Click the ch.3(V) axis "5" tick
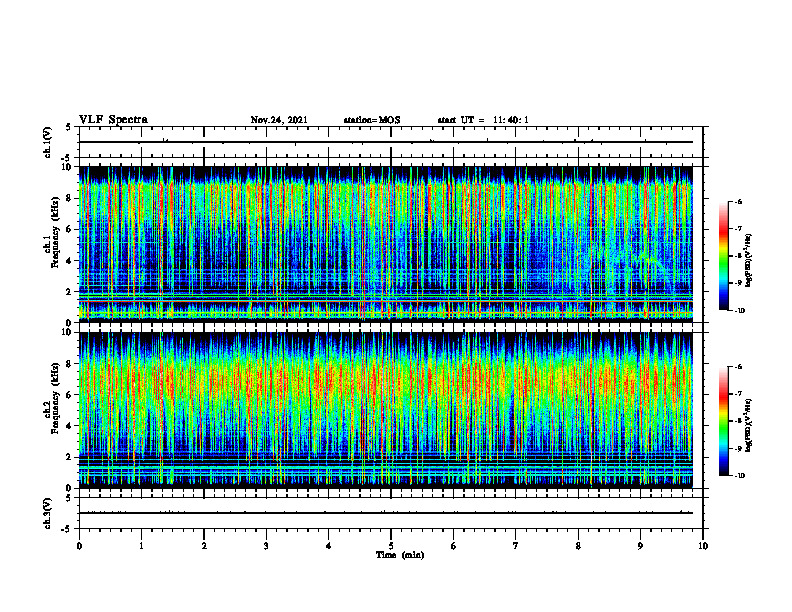 (69, 499)
